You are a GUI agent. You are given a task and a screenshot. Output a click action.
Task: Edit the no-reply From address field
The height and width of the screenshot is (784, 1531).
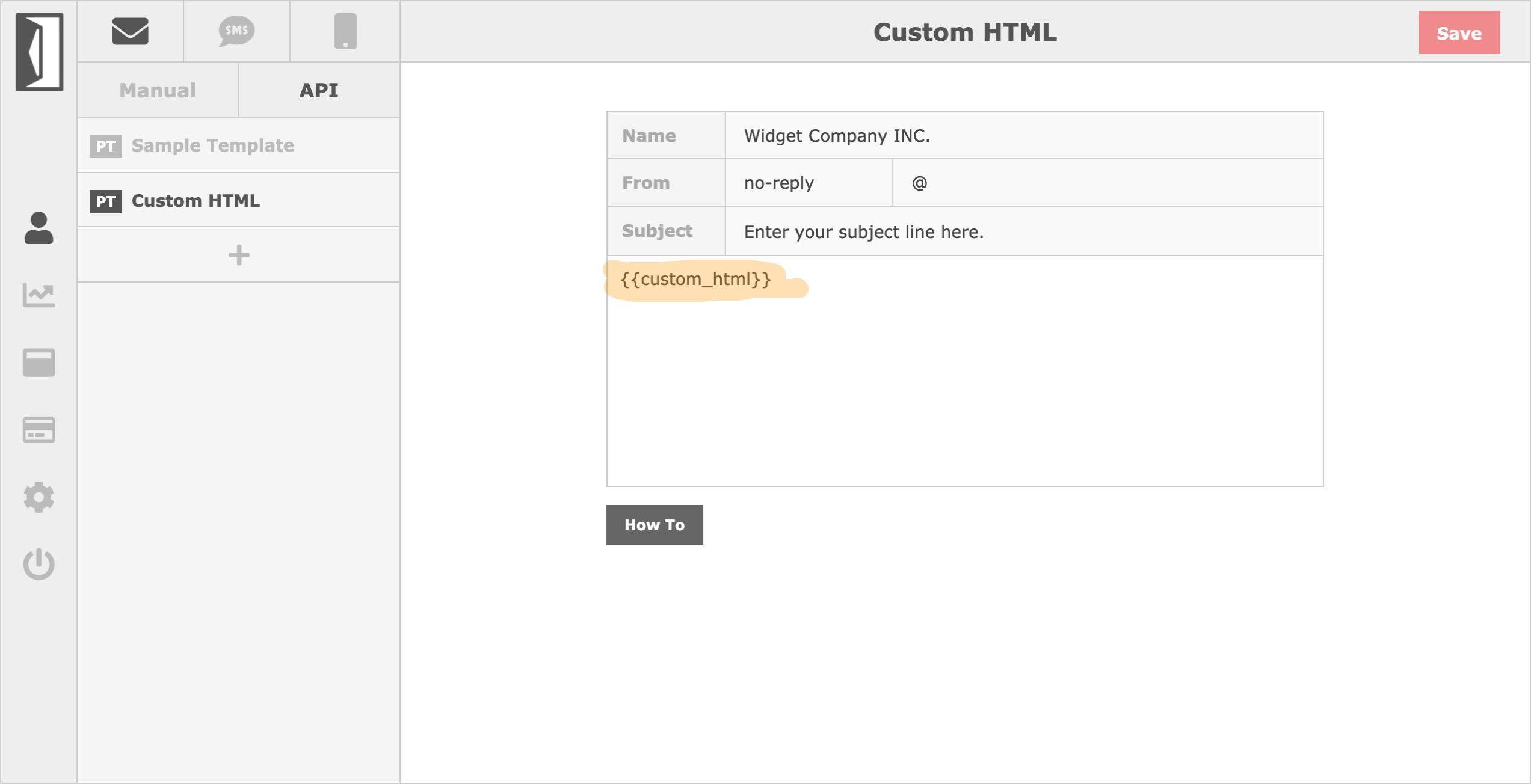[808, 183]
